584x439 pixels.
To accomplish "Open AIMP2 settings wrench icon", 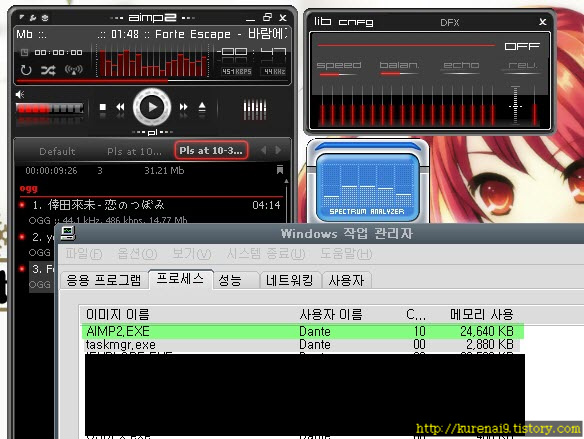I will [x=33, y=18].
